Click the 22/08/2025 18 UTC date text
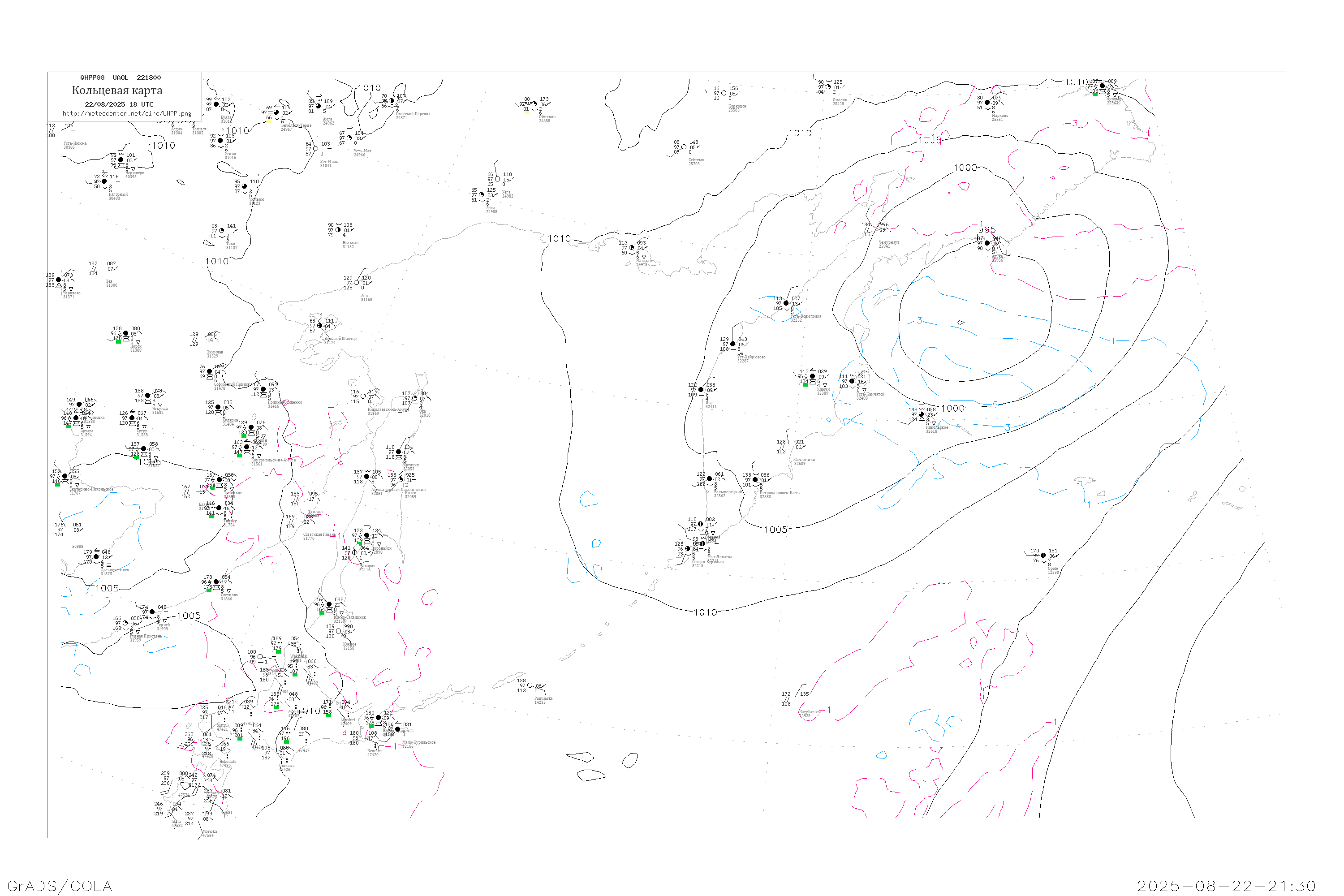 point(119,104)
